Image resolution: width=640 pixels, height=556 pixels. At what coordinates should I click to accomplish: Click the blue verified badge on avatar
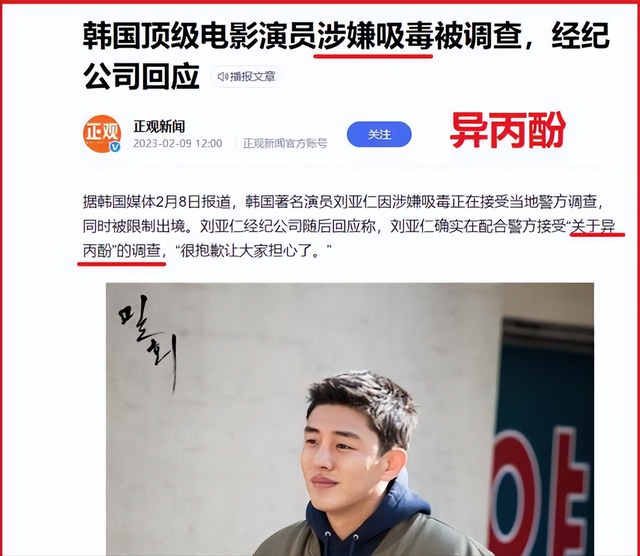coord(115,147)
